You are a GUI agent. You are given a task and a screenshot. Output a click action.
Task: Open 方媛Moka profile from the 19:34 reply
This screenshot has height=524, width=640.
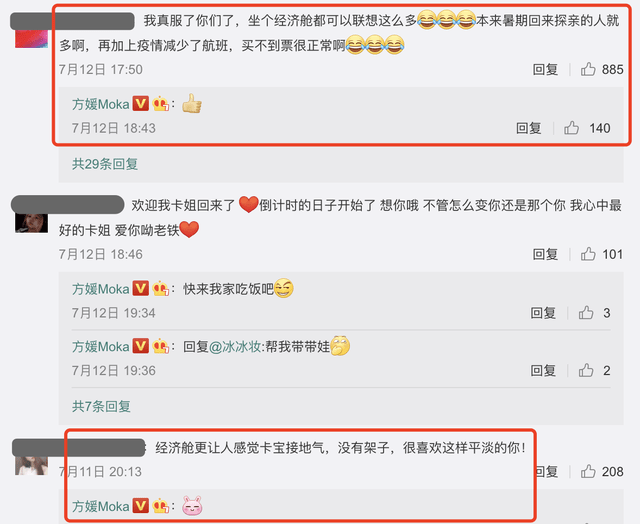[100, 289]
